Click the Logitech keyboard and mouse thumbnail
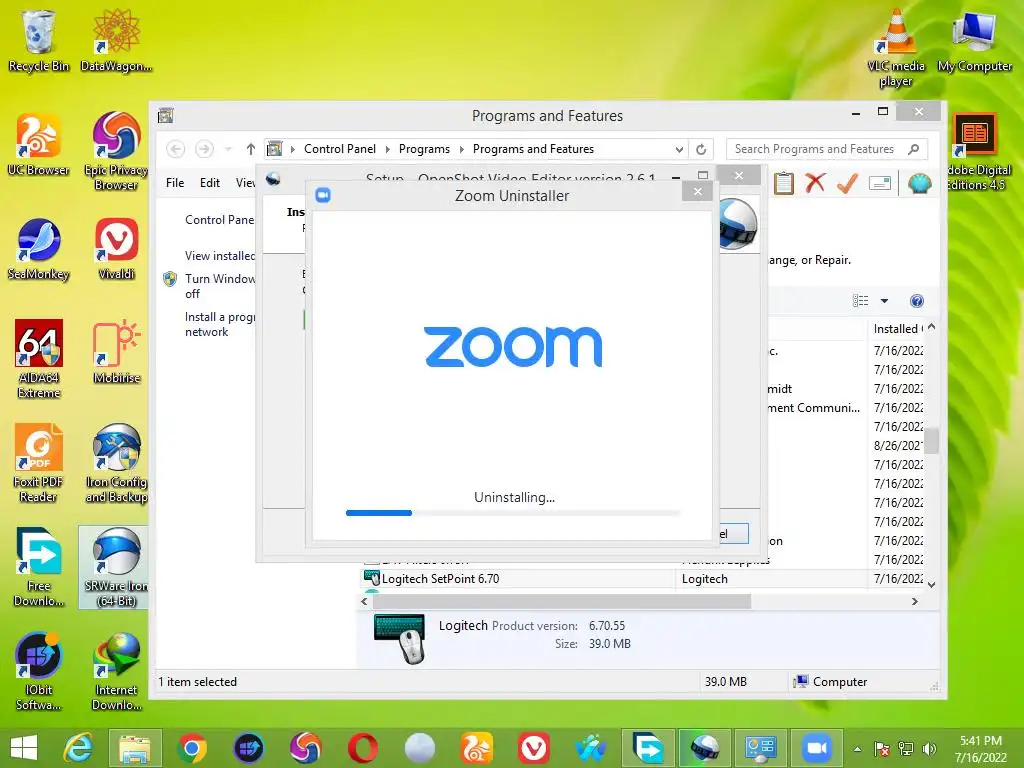The image size is (1024, 768). pos(400,638)
